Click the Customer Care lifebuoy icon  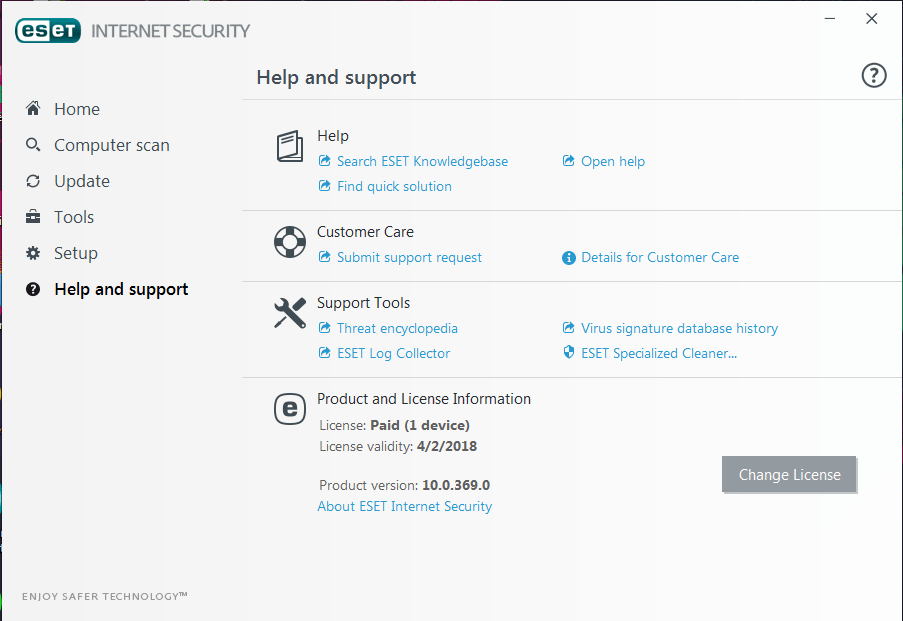point(290,242)
